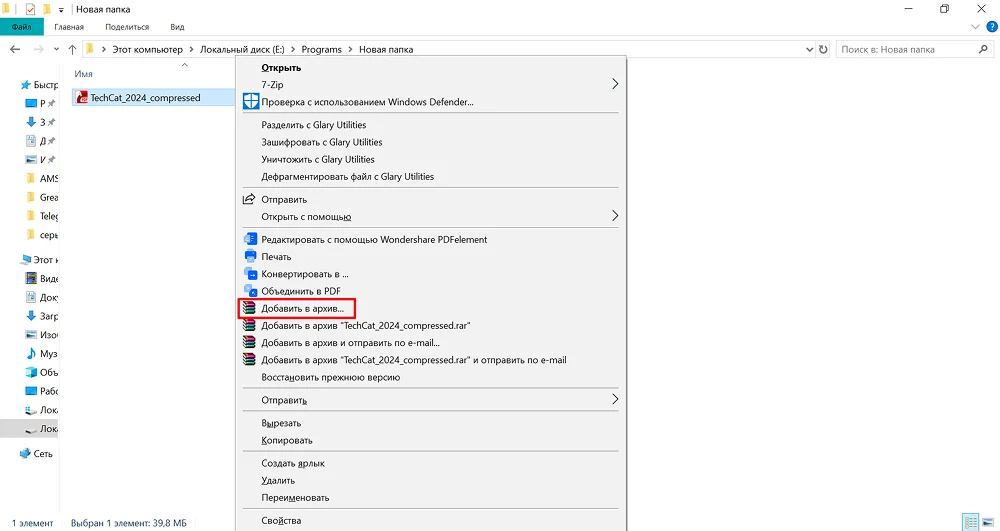Click the WinRAR "Добавить в архив..." icon
The image size is (1000, 531).
coord(250,308)
